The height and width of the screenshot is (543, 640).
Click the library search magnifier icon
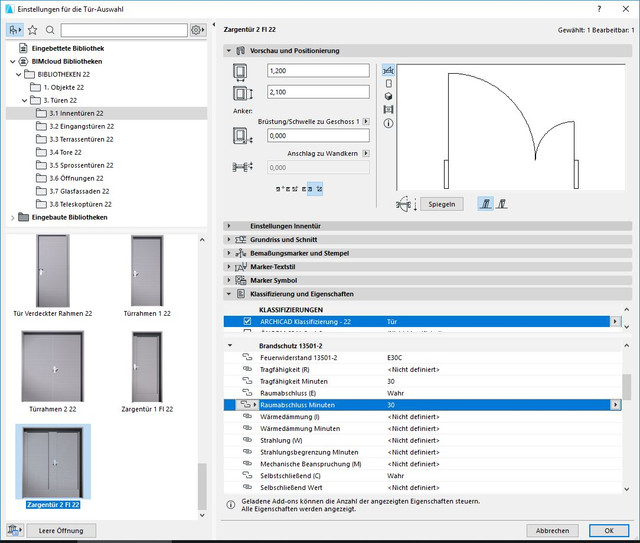point(50,30)
